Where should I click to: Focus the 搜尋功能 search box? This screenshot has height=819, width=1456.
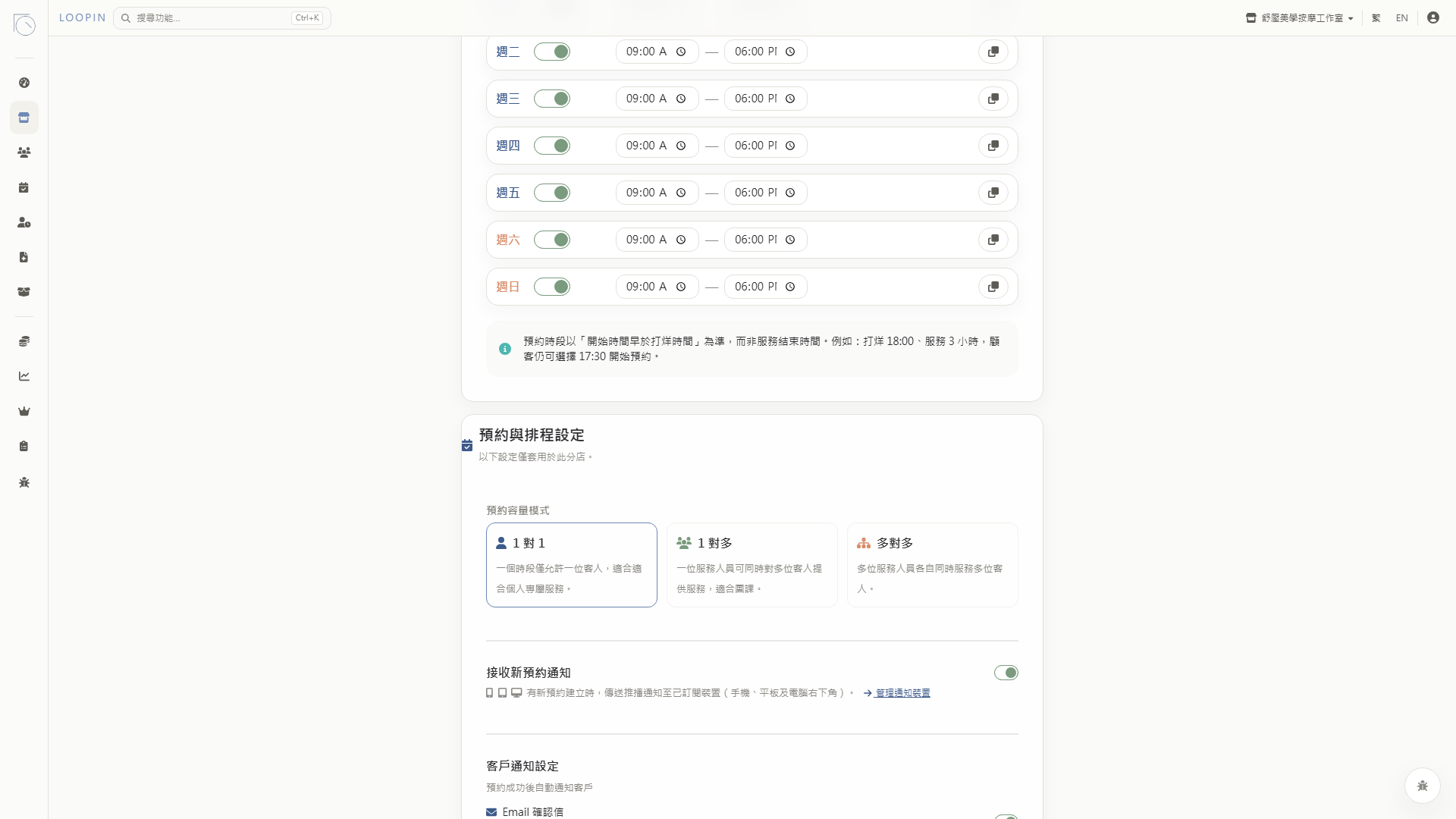[x=222, y=18]
